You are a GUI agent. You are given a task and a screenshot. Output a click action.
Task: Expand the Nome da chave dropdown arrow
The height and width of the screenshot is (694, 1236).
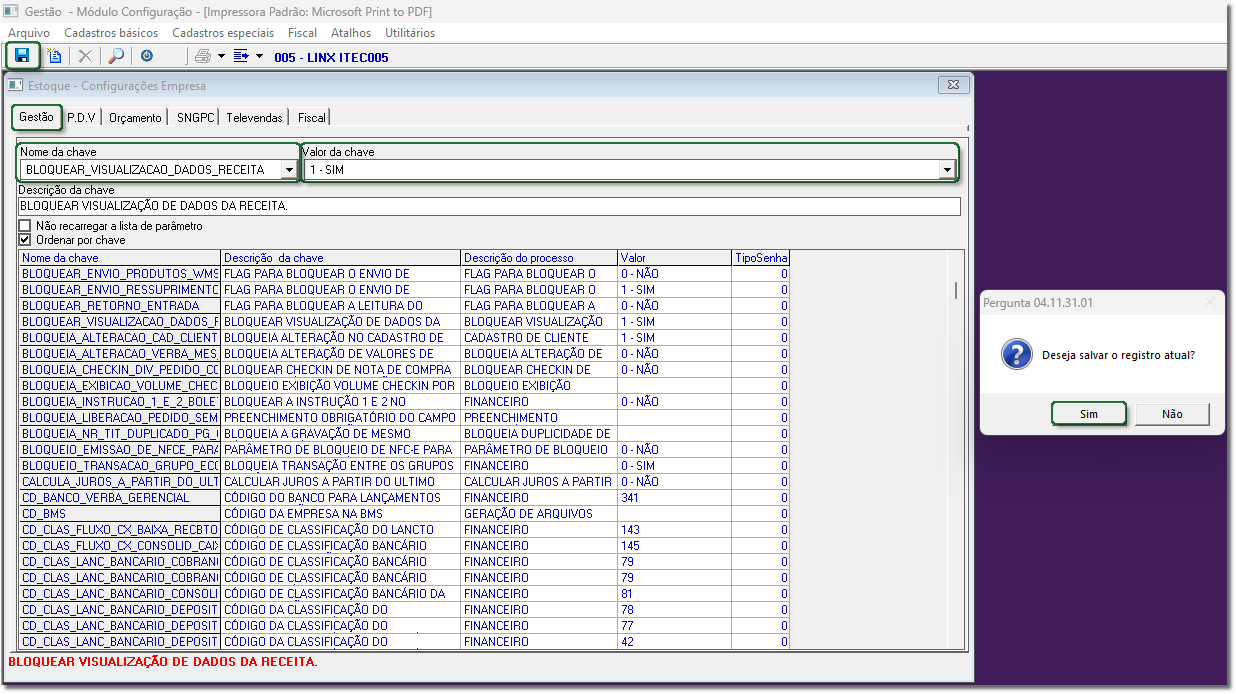(x=289, y=170)
